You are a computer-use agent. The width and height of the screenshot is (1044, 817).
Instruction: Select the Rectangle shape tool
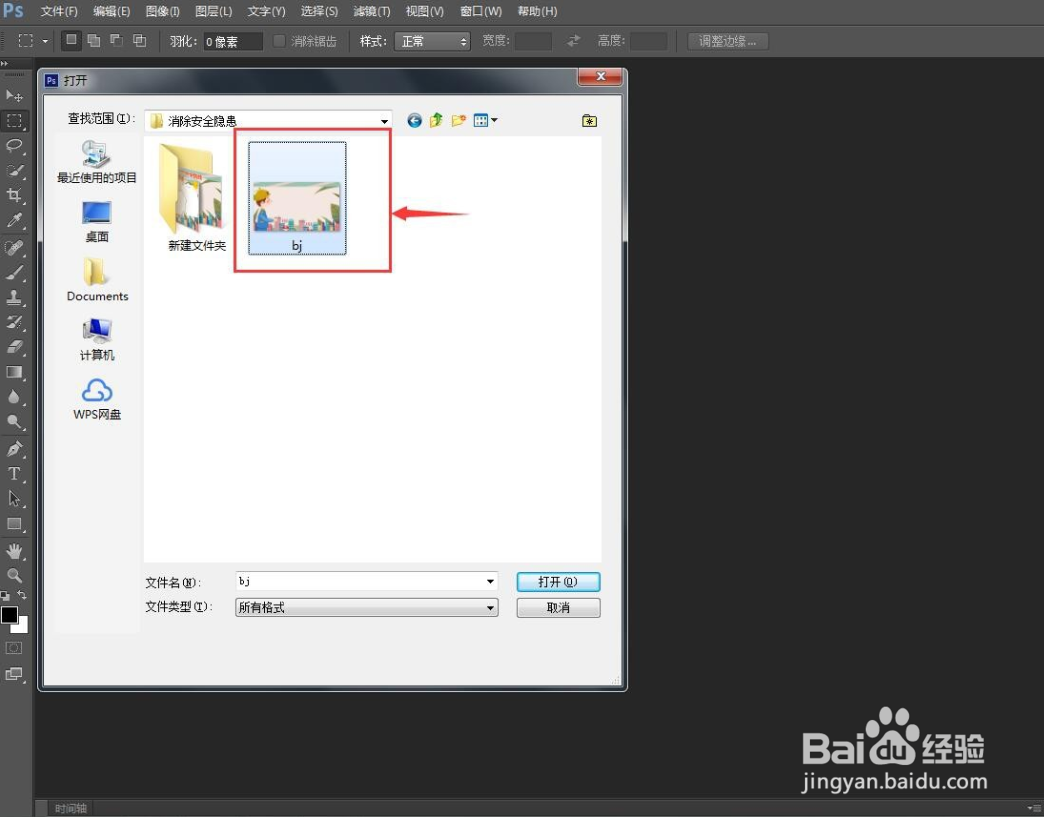click(14, 524)
